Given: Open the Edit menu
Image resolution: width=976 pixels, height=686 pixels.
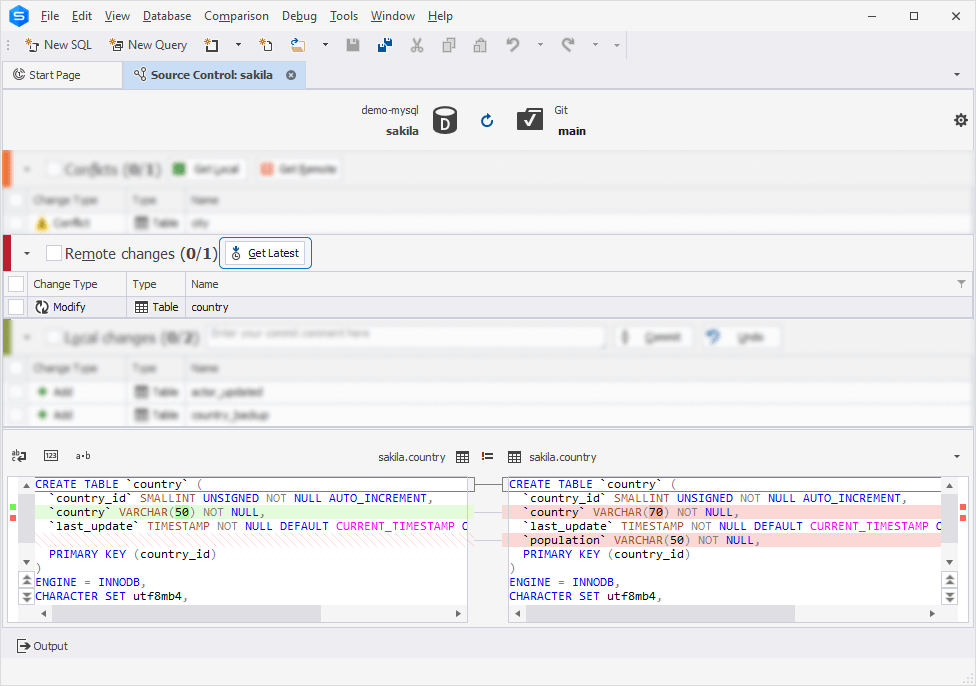Looking at the screenshot, I should [x=82, y=16].
